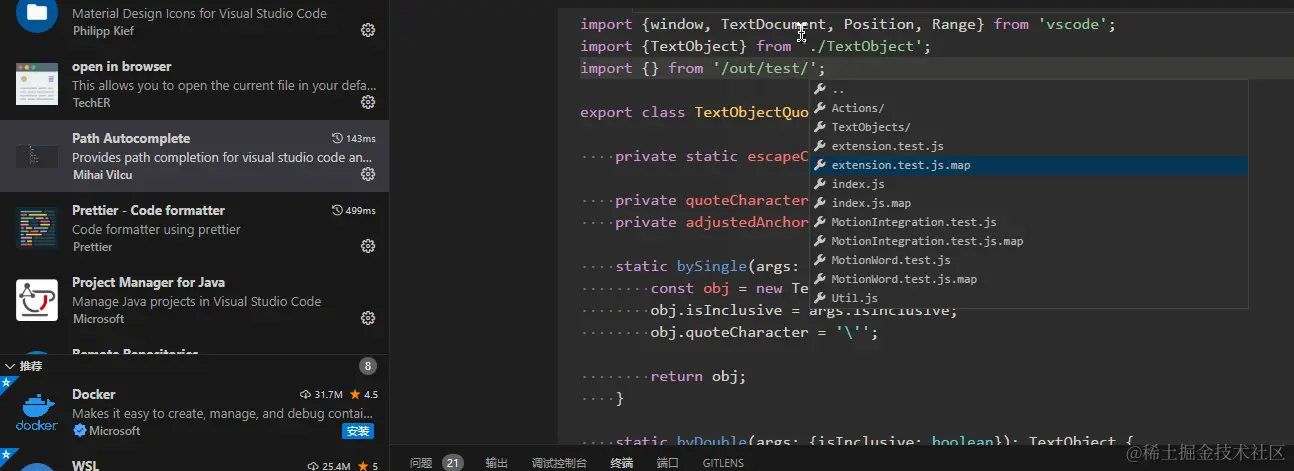
Task: Open the Project Manager for Java gear menu
Action: pos(367,318)
